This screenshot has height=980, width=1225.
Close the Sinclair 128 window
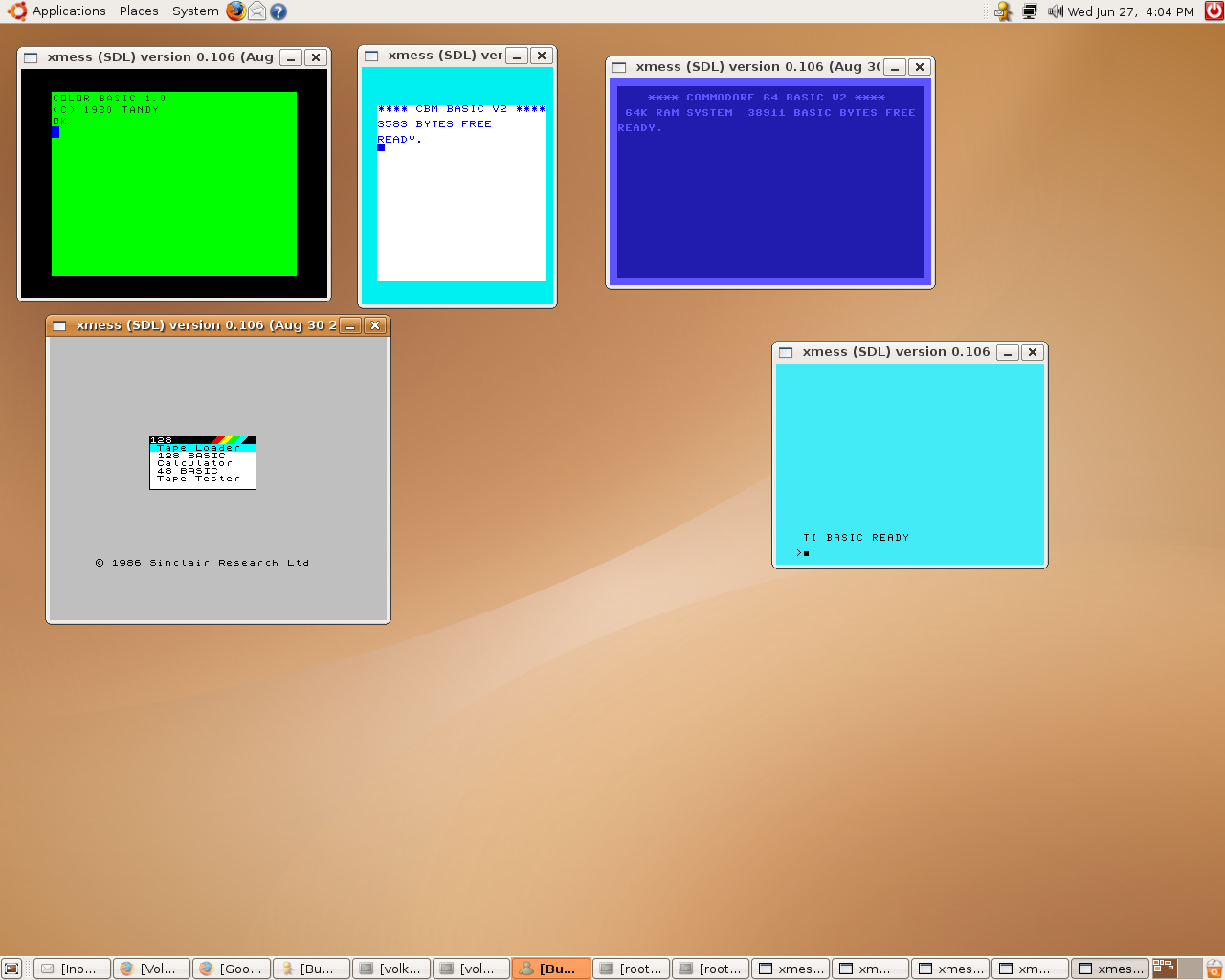point(375,325)
